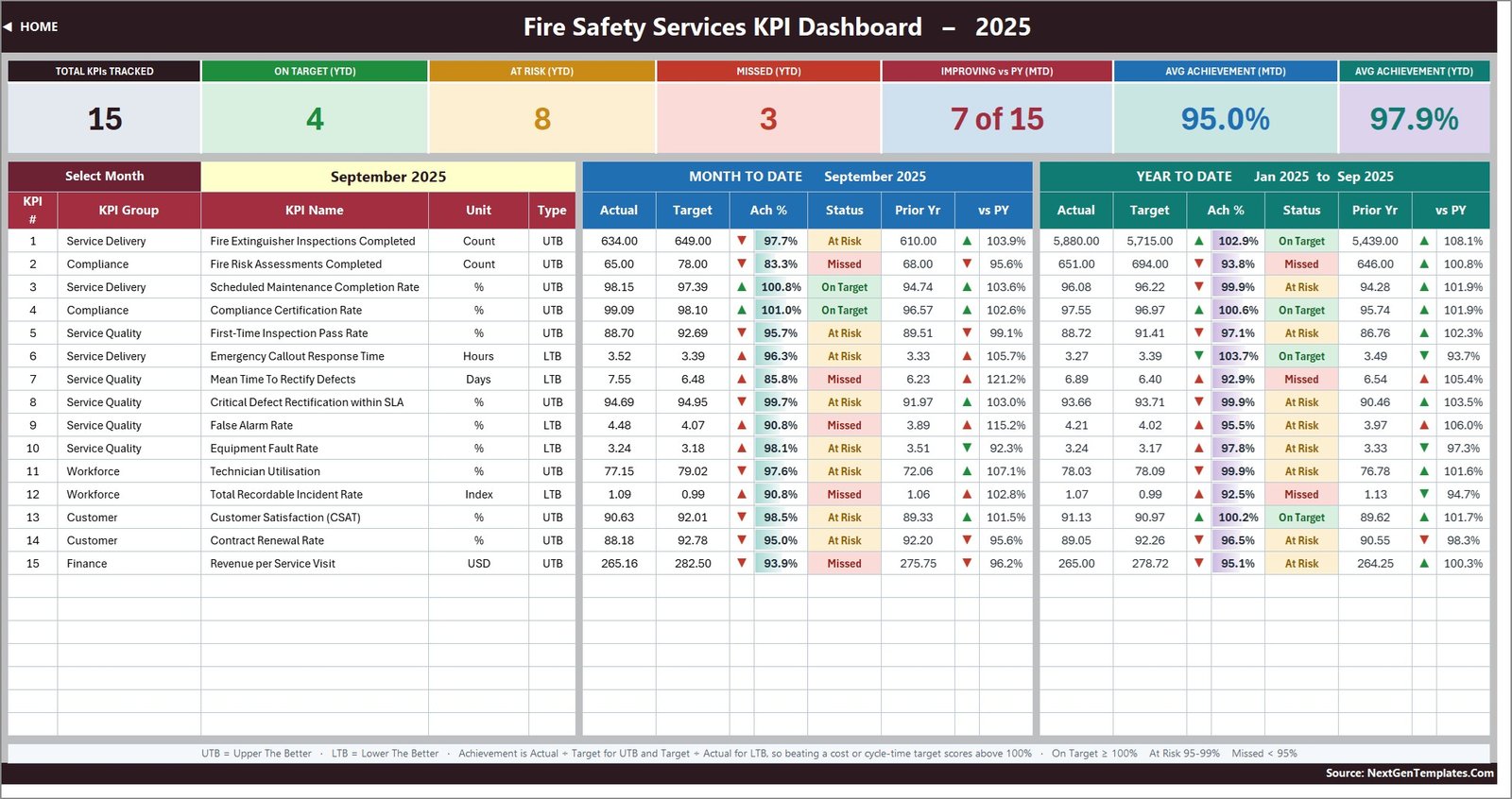Click MTD green up arrow for Compliance Certification Rate
This screenshot has height=799, width=1512.
click(x=742, y=310)
